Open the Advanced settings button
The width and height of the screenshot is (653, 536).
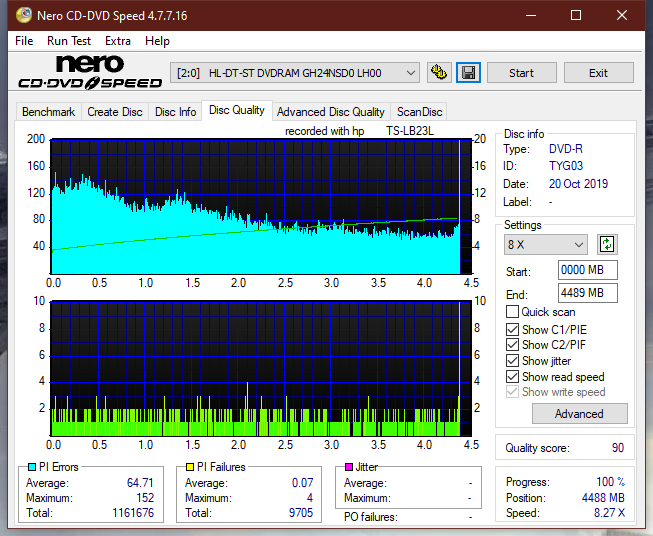tap(579, 414)
